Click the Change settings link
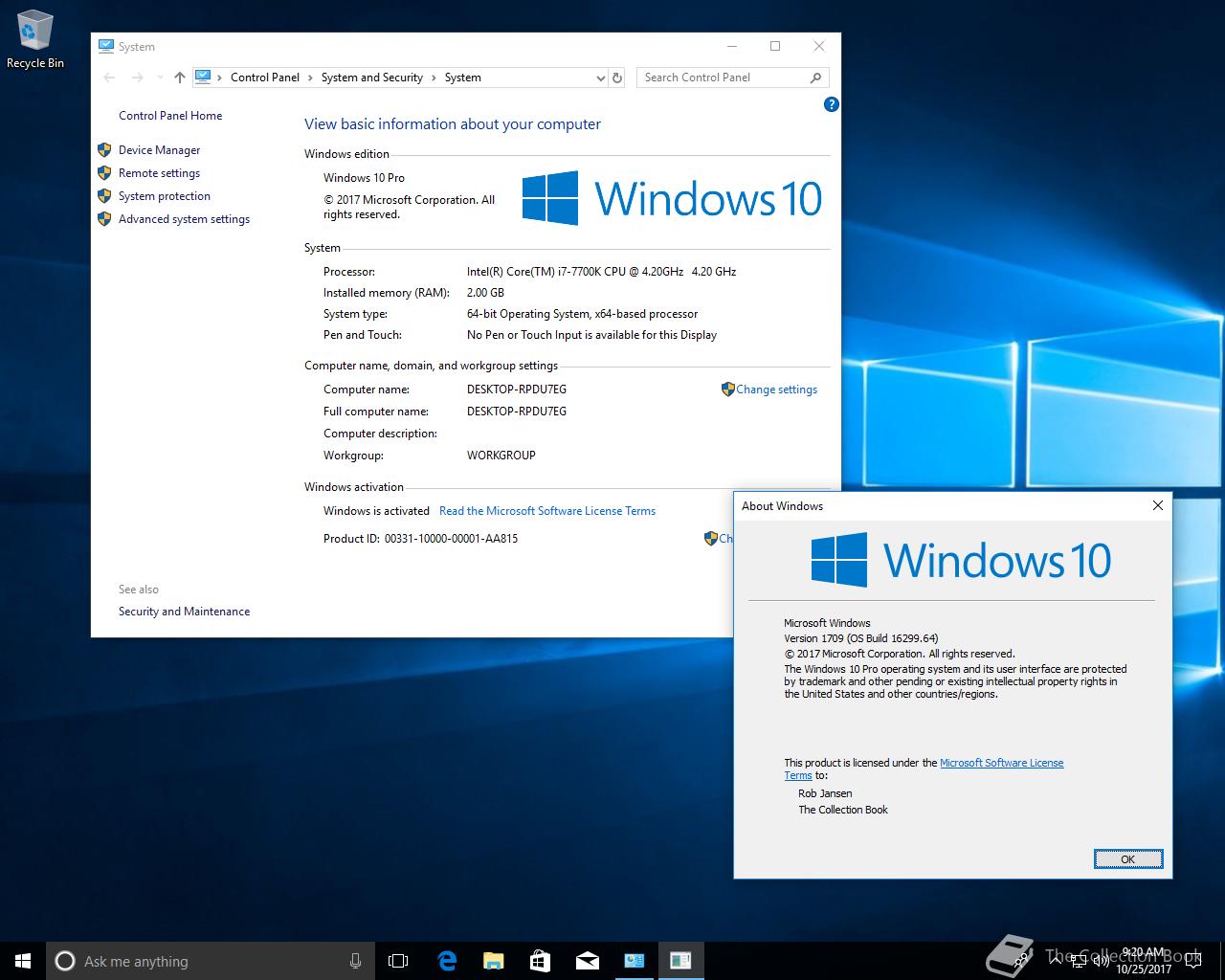Screen dimensions: 1225x980 (x=776, y=390)
